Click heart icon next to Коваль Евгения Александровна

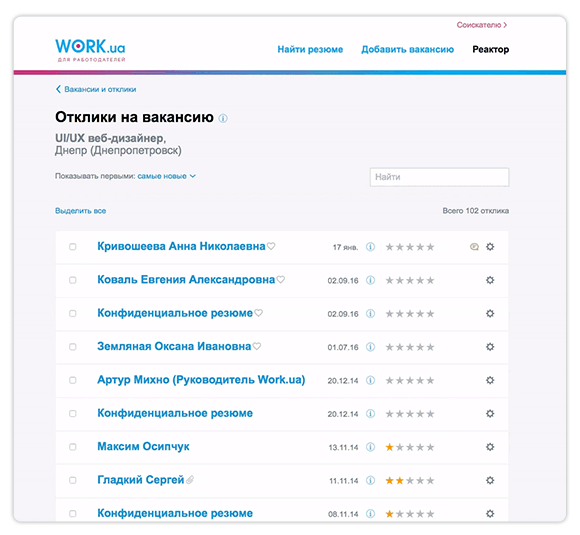pos(281,279)
